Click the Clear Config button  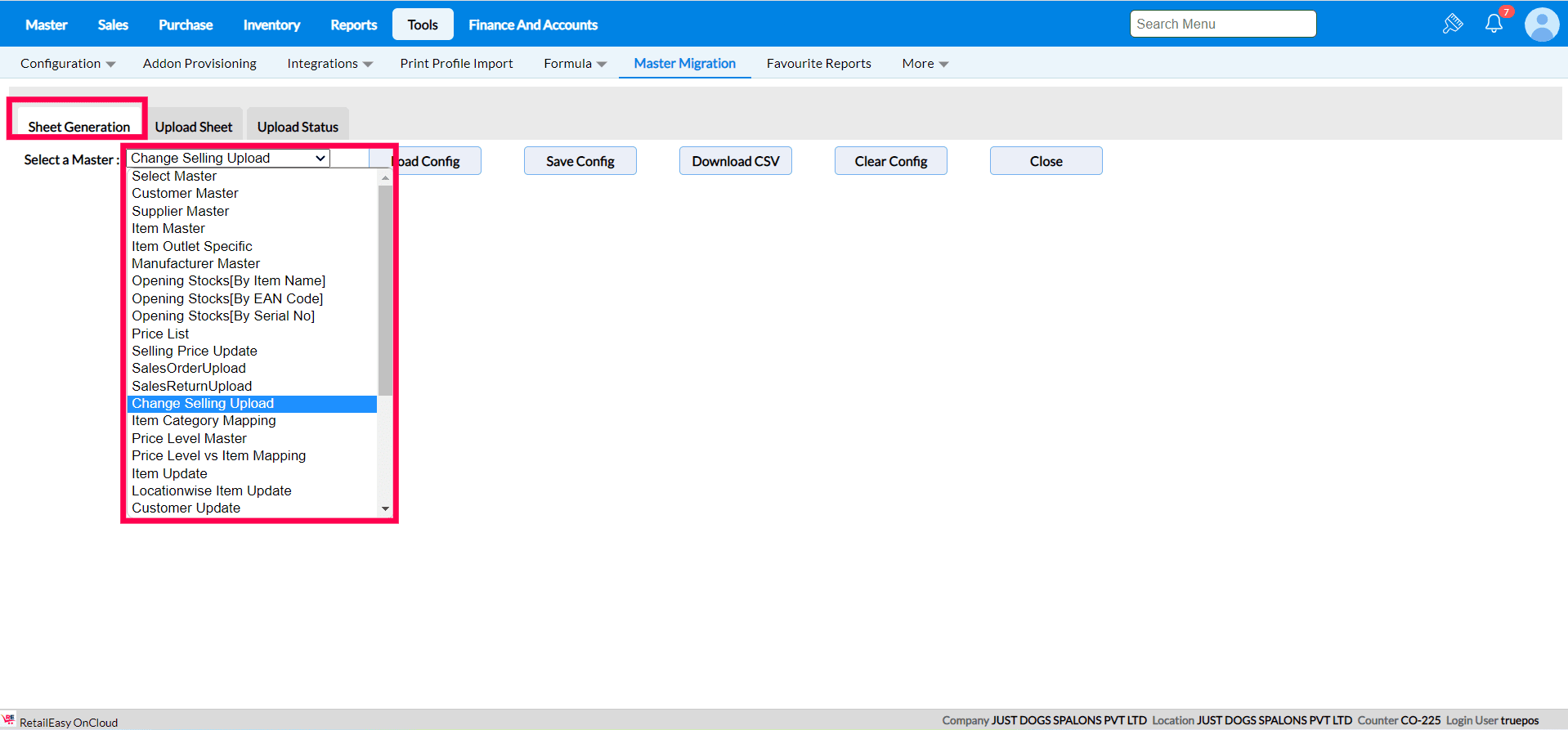891,161
